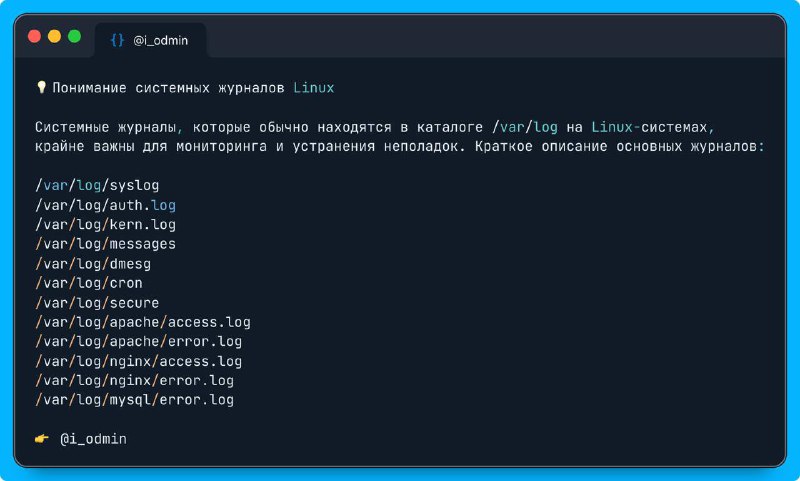Select the /var/log/mysql/error.log entry
800x481 pixels.
pos(135,400)
